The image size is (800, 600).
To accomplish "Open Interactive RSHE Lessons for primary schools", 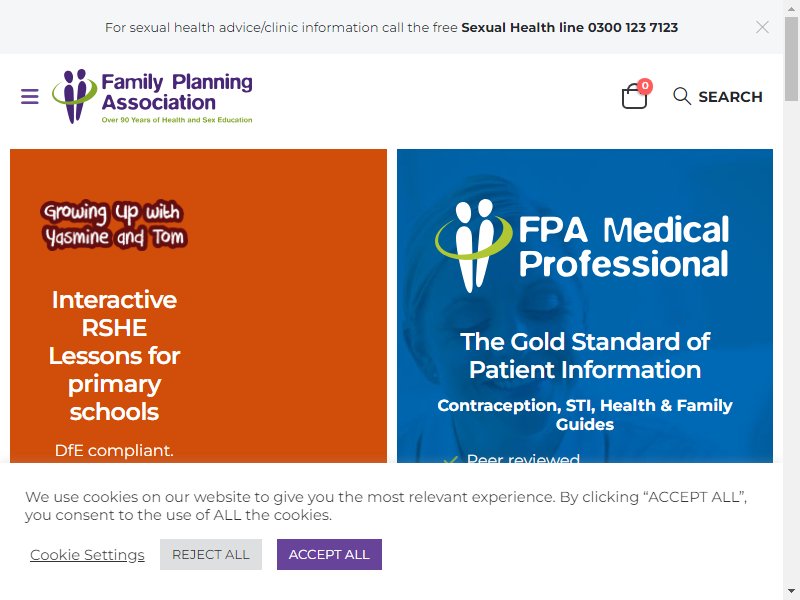I will pyautogui.click(x=114, y=356).
